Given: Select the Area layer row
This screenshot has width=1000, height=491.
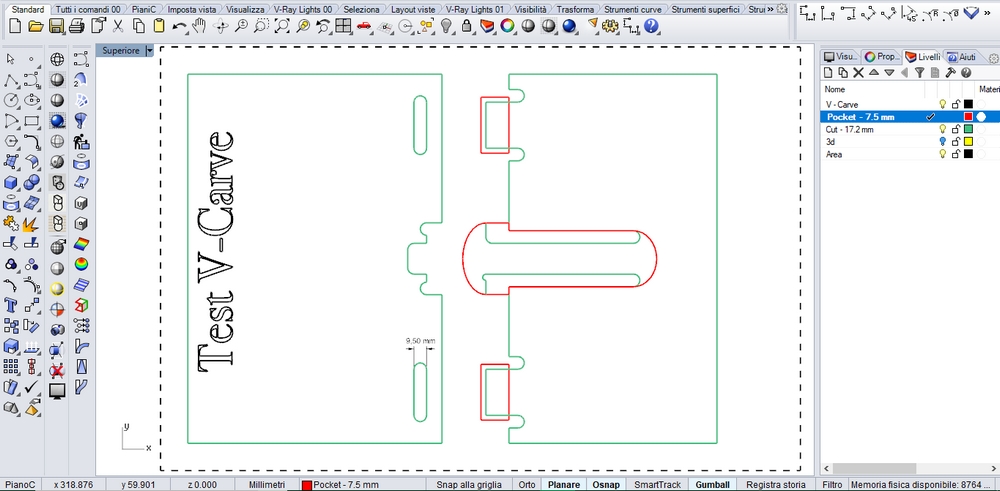Looking at the screenshot, I should tap(909, 154).
